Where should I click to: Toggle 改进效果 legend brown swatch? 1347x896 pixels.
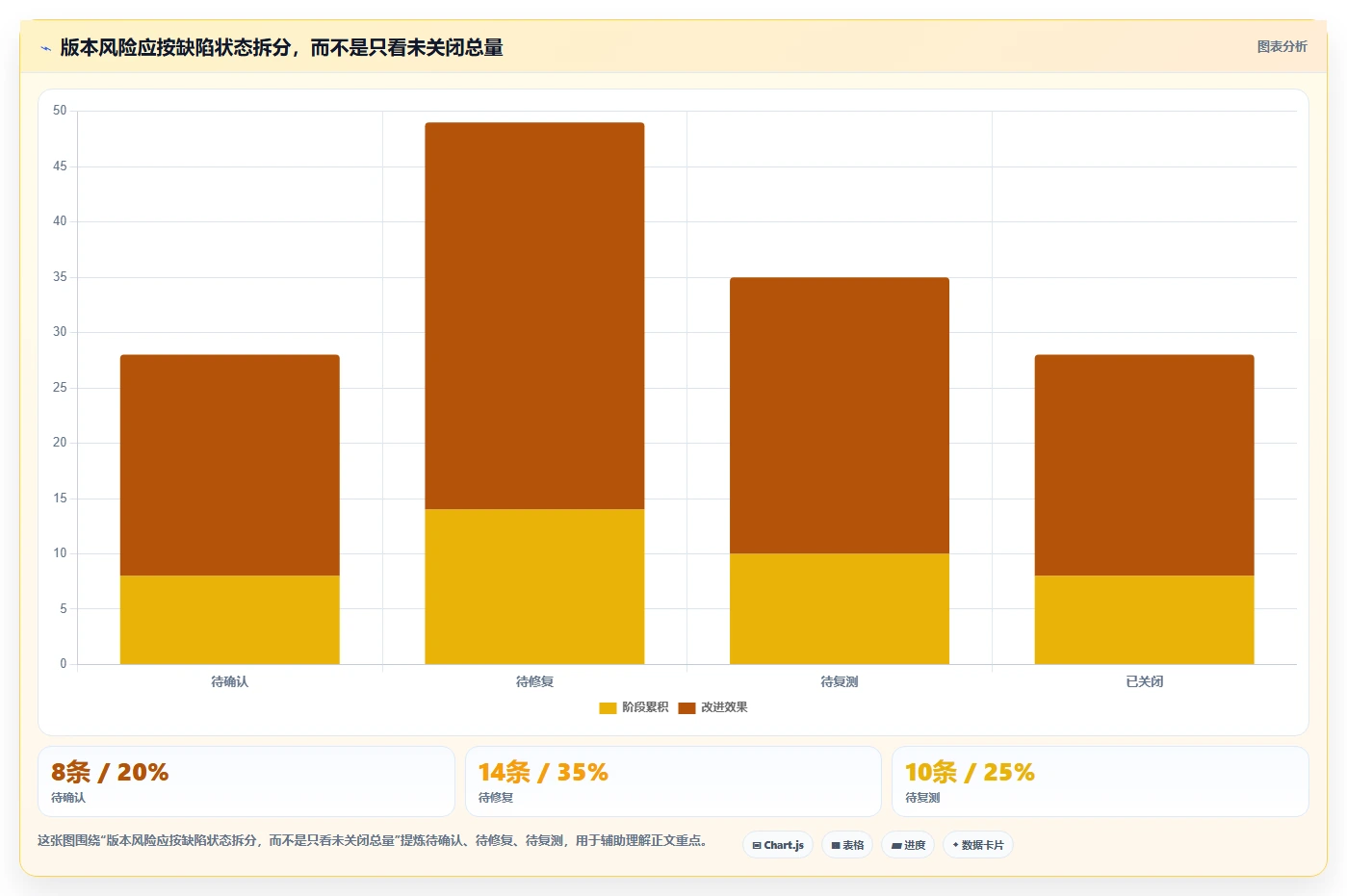point(686,707)
